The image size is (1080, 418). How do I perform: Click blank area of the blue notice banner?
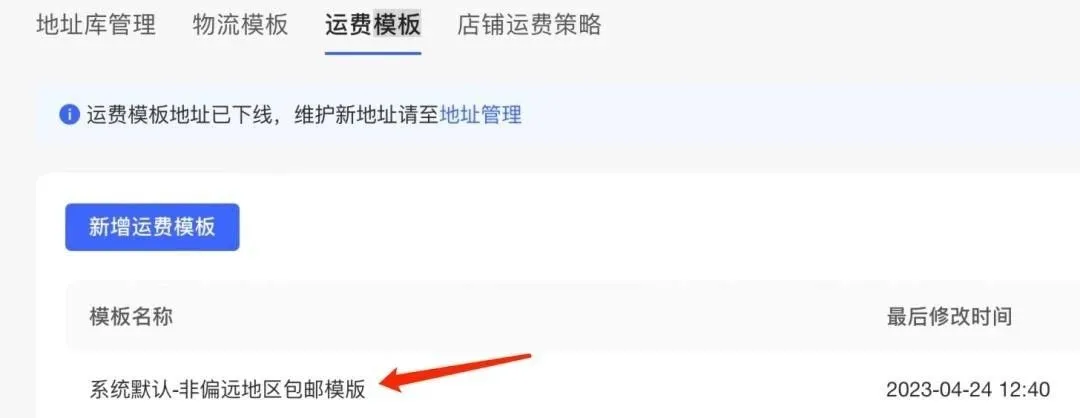pos(792,114)
